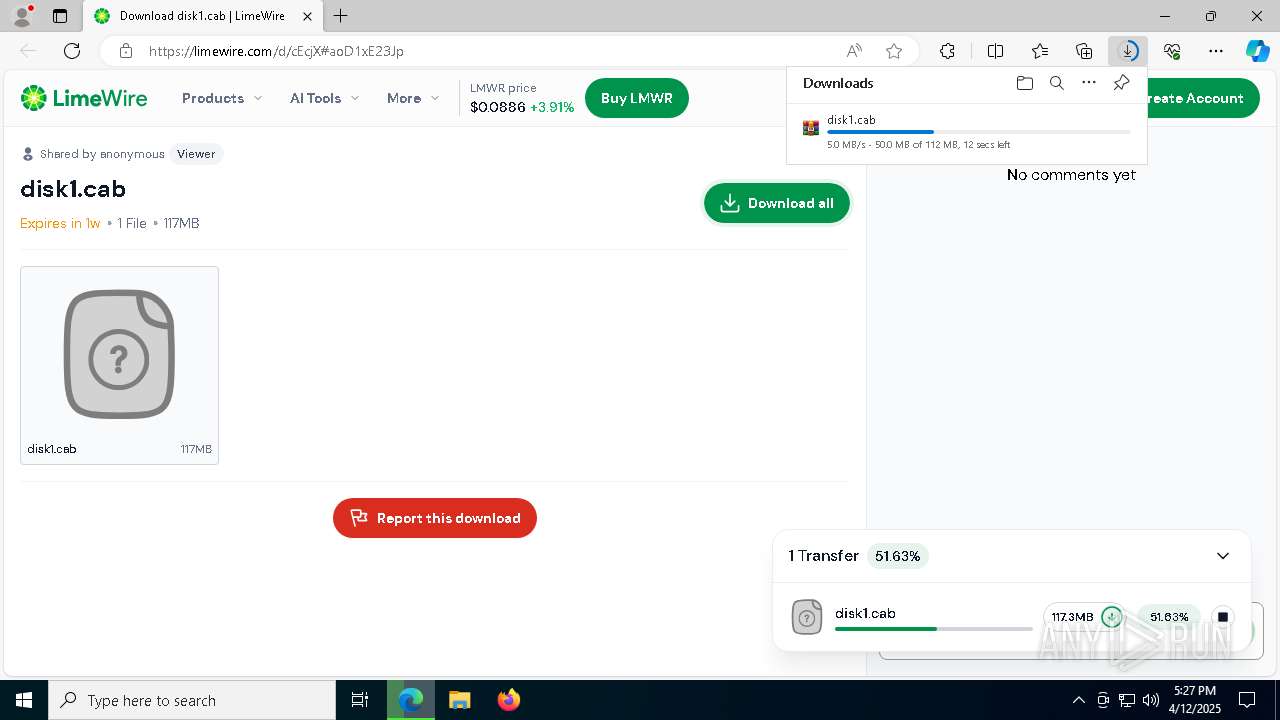Viewport: 1280px width, 720px height.
Task: Click the LimeWire transfer progress bar
Action: click(933, 629)
